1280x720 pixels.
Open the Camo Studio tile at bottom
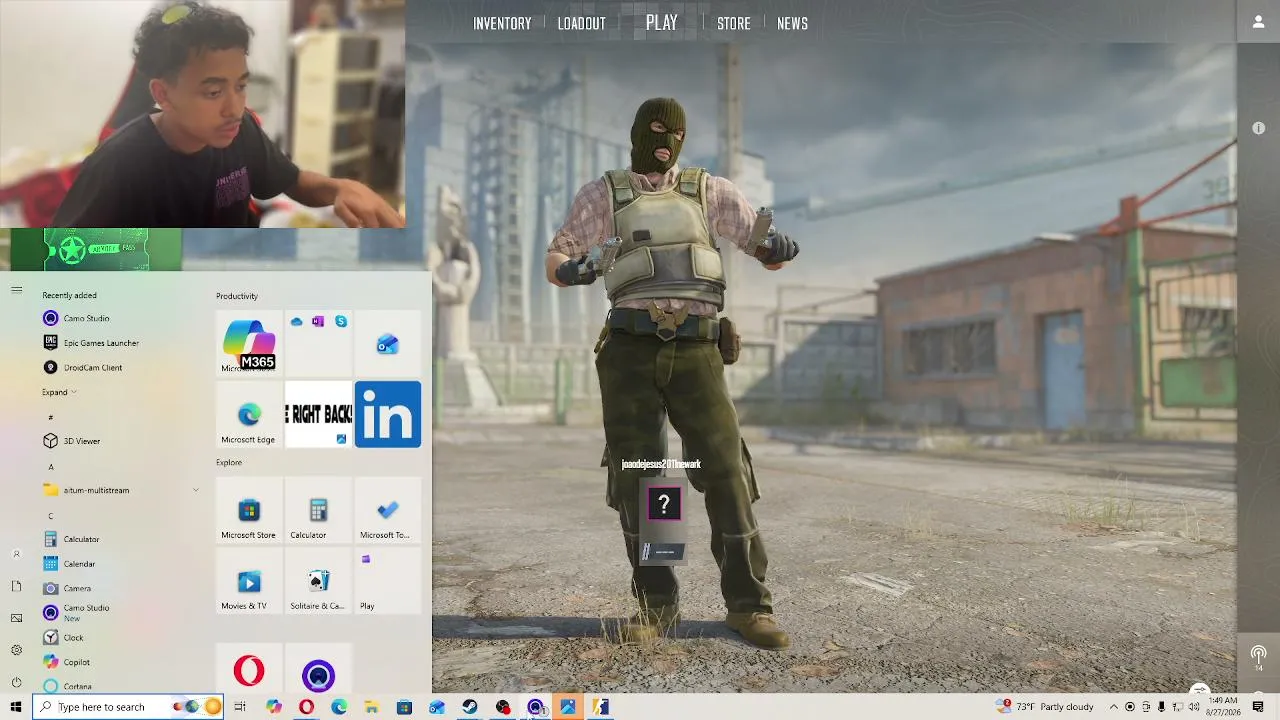(x=318, y=669)
